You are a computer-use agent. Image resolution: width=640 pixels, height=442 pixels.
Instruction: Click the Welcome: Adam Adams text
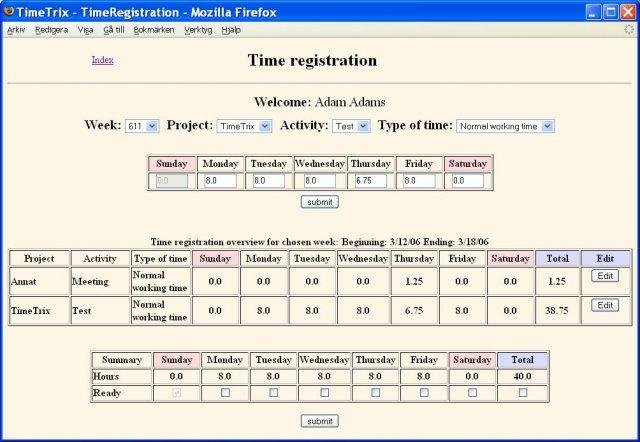pyautogui.click(x=320, y=102)
